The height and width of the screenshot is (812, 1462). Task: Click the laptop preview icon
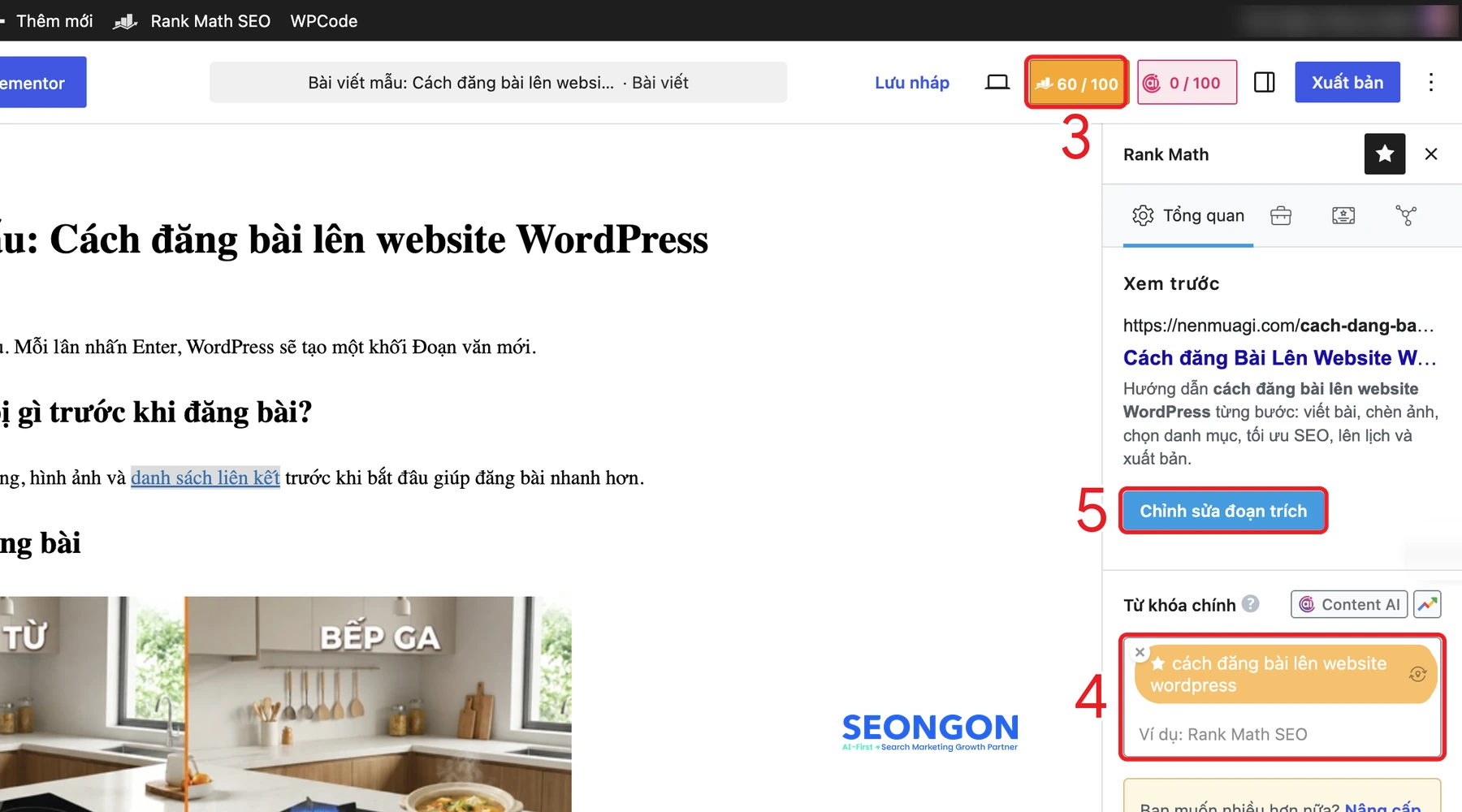click(997, 82)
